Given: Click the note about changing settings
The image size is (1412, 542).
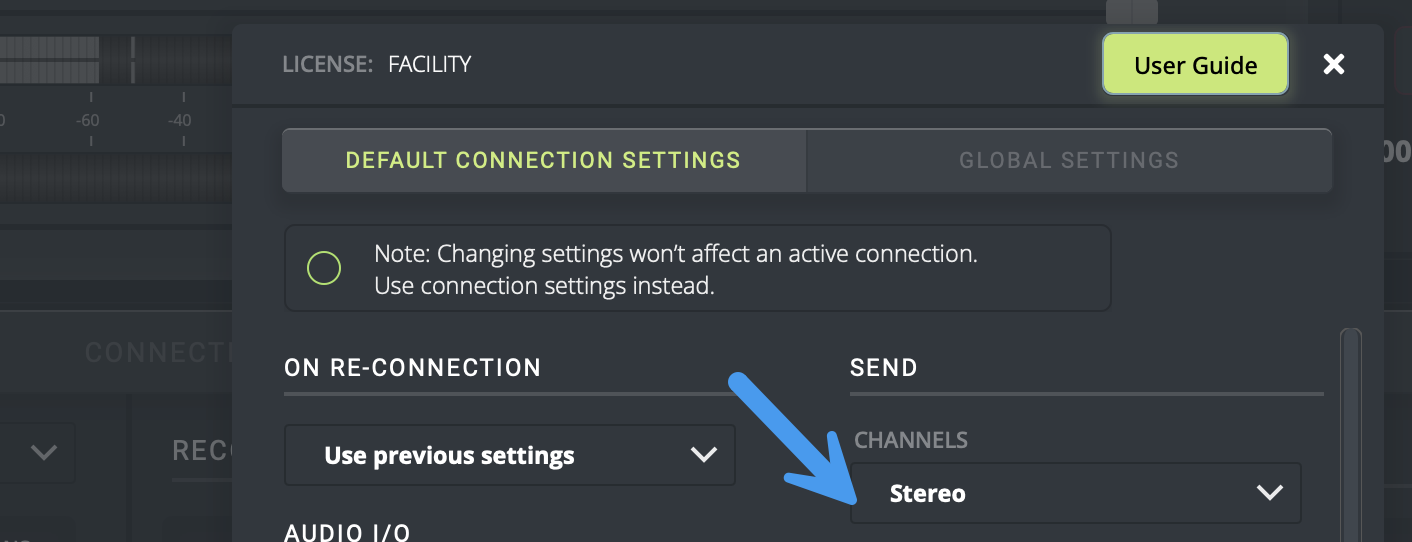Looking at the screenshot, I should [675, 269].
